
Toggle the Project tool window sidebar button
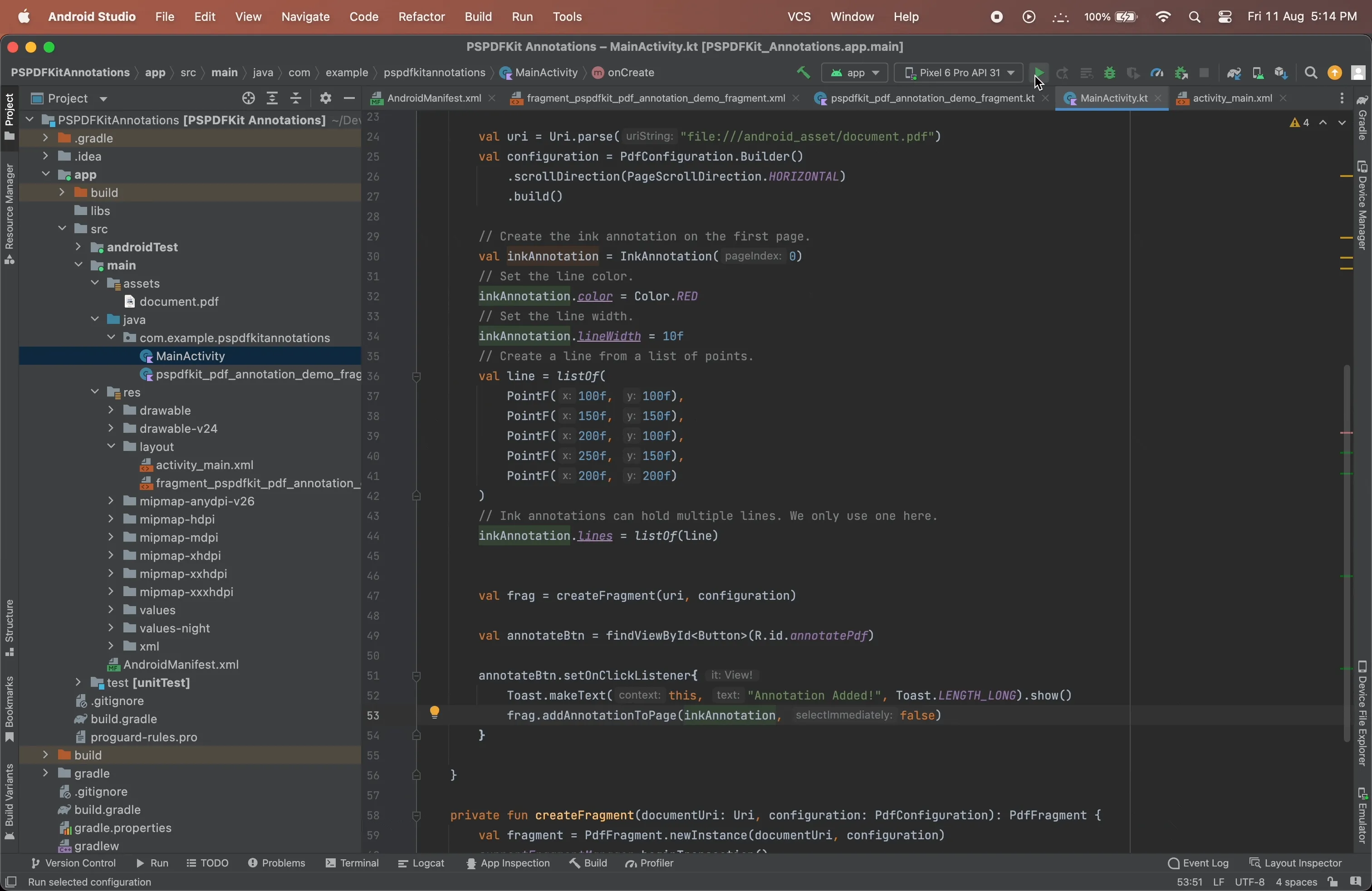tap(9, 117)
